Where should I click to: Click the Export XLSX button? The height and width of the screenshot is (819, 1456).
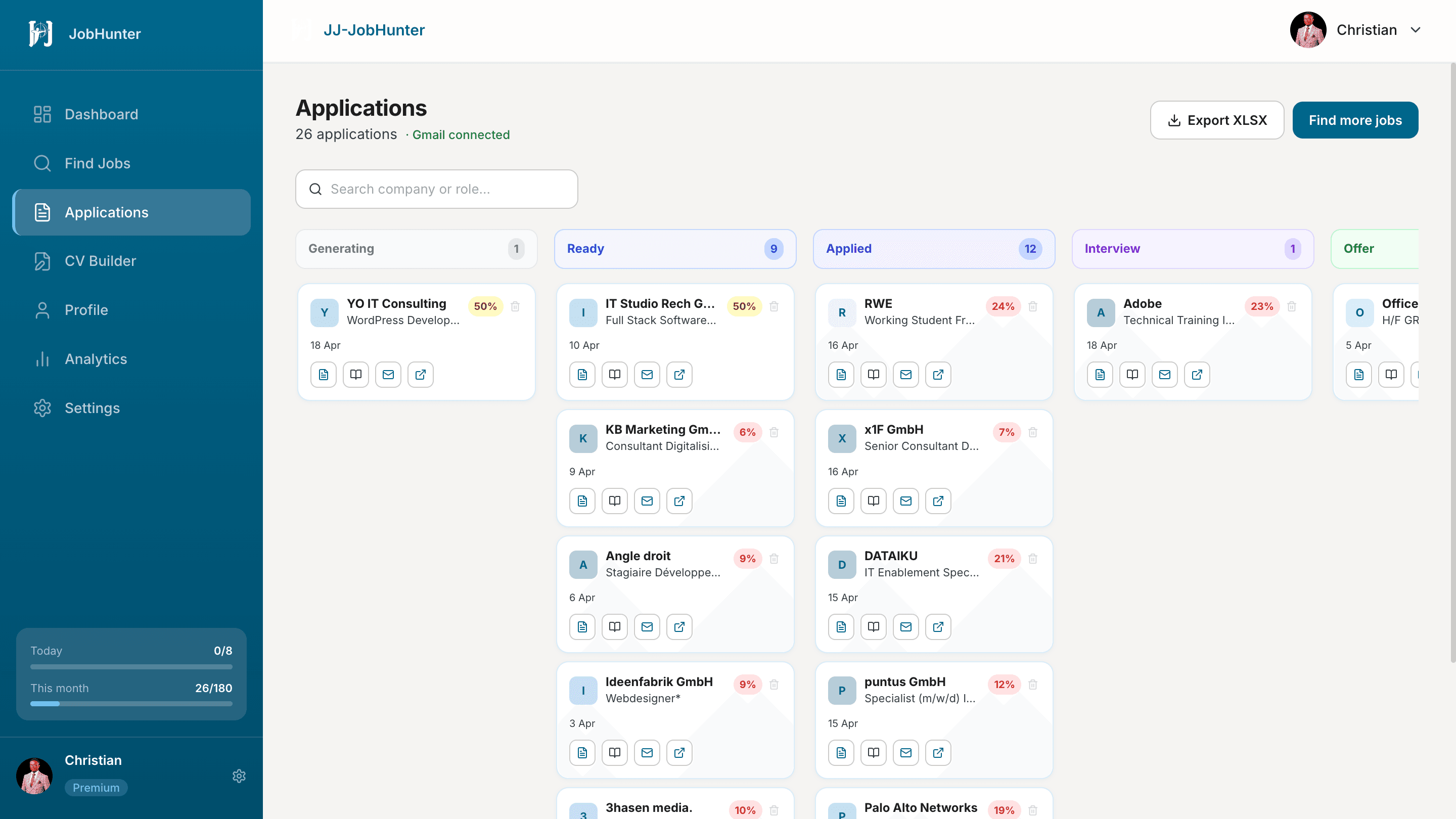click(1217, 120)
